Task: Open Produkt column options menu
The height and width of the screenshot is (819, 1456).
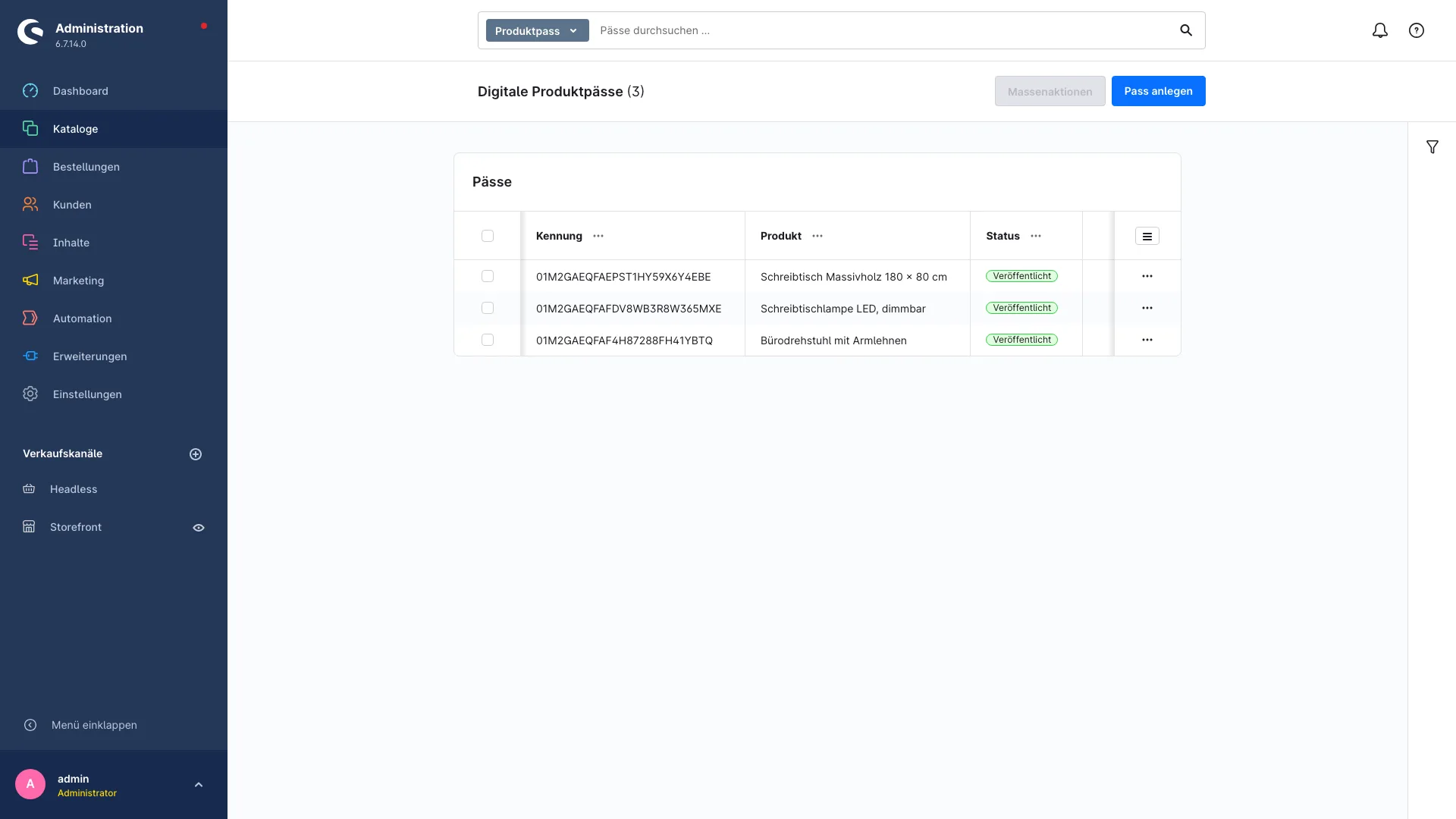Action: coord(817,236)
